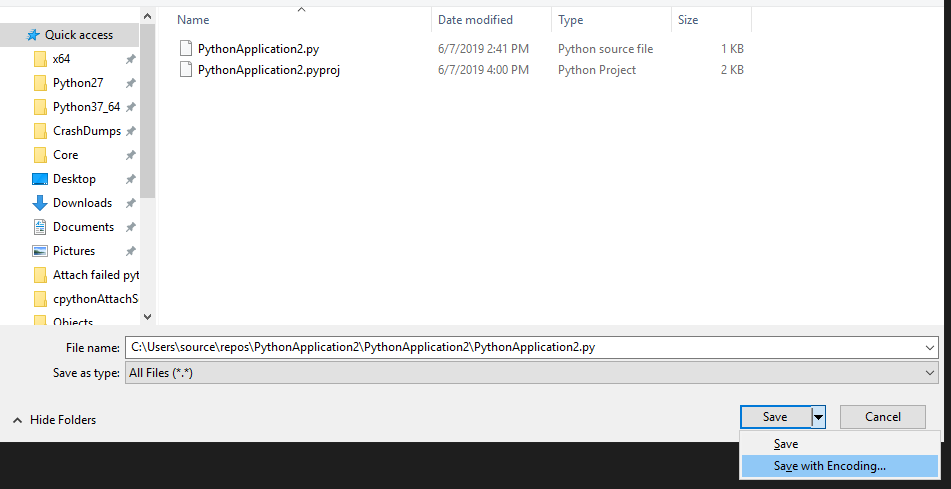This screenshot has width=951, height=489.
Task: Click the Downloads arrow icon
Action: pyautogui.click(x=40, y=203)
